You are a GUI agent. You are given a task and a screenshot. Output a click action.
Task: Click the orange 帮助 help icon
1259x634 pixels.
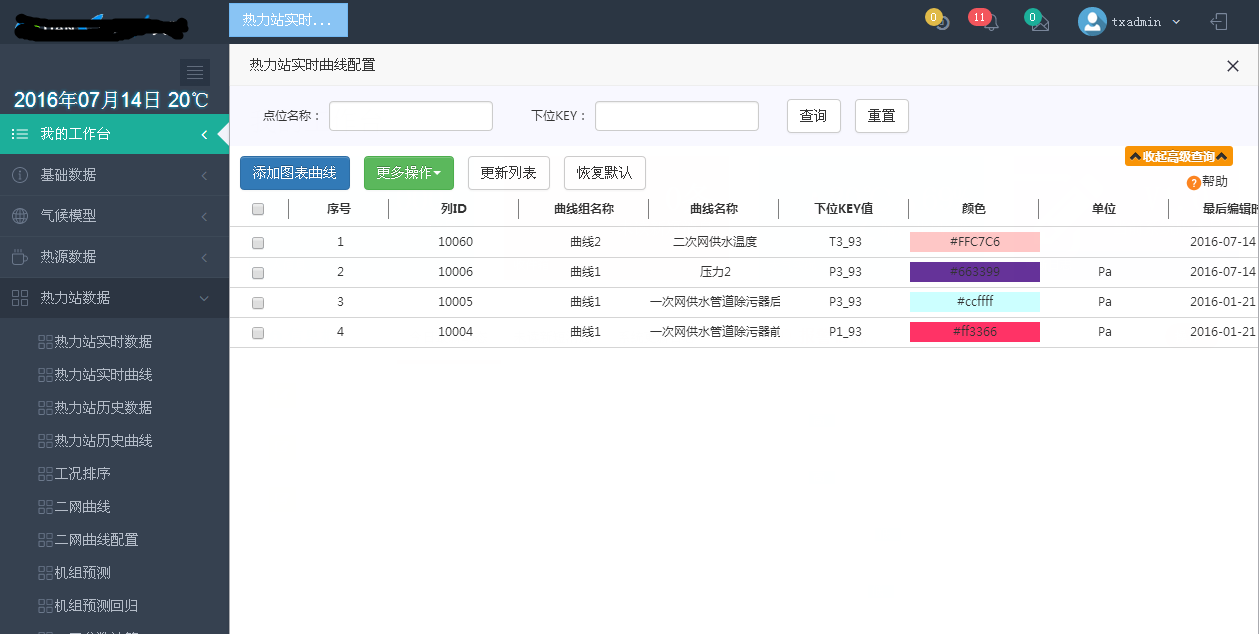coord(1193,182)
